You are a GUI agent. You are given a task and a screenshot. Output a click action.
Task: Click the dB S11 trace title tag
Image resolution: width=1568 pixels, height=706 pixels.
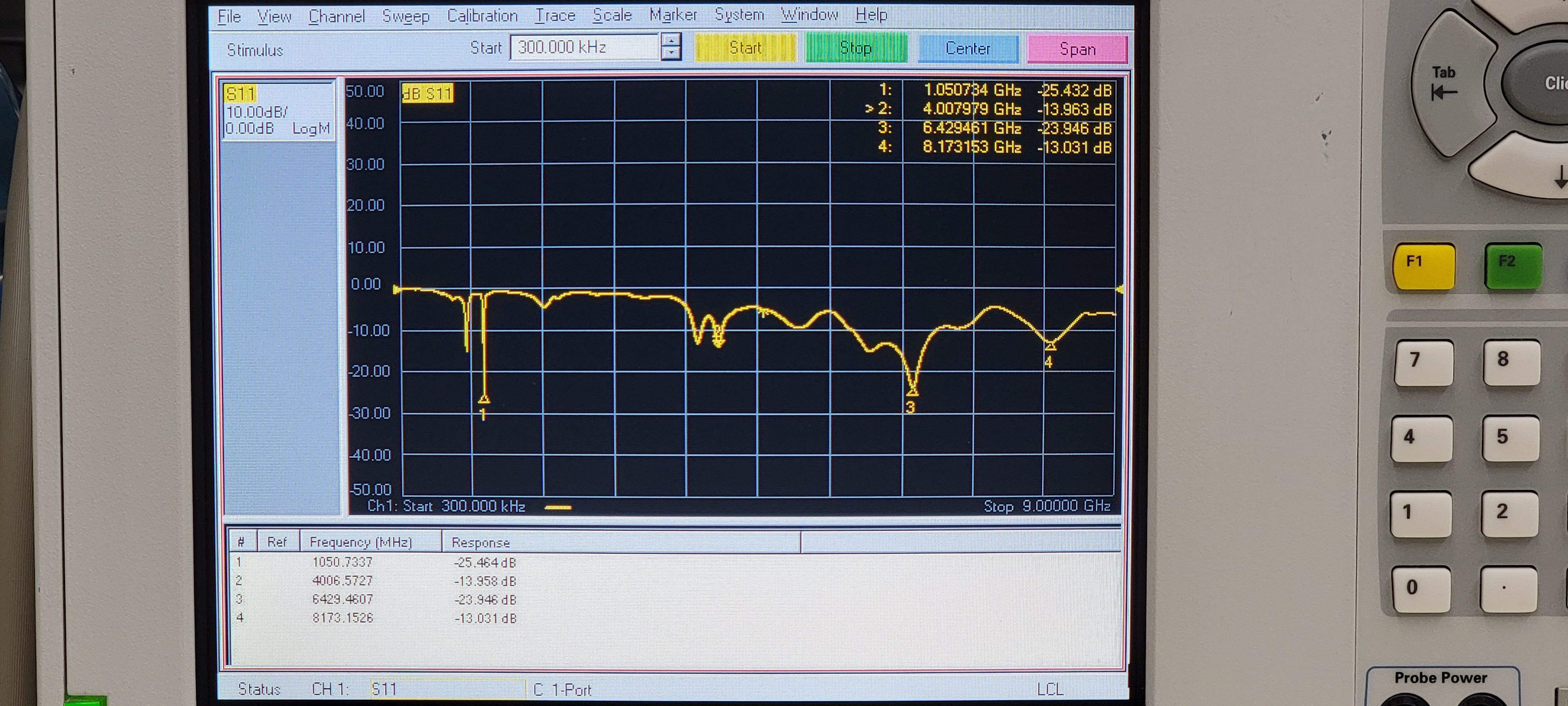[427, 93]
